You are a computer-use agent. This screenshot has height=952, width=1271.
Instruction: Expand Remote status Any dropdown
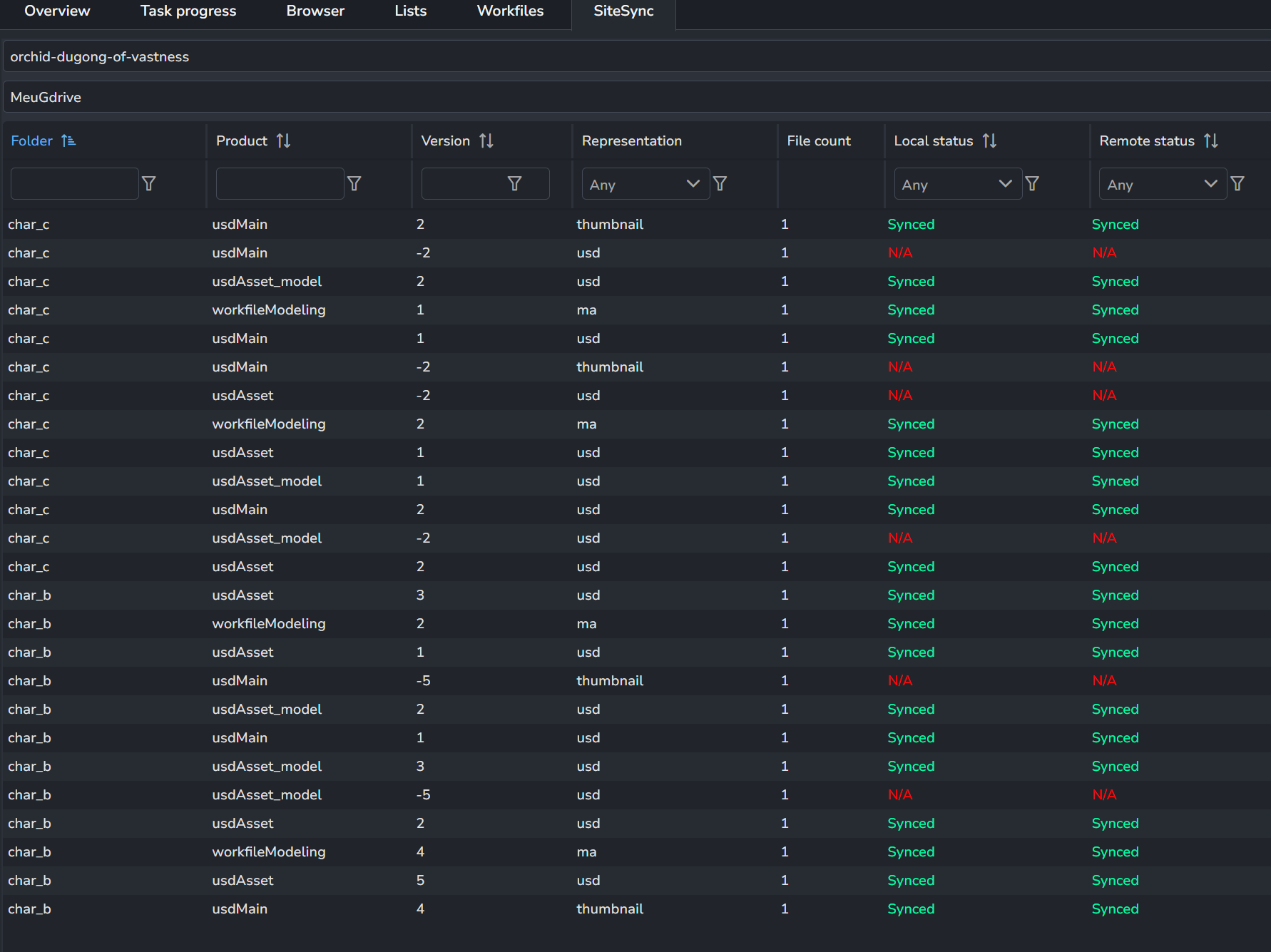[1163, 184]
